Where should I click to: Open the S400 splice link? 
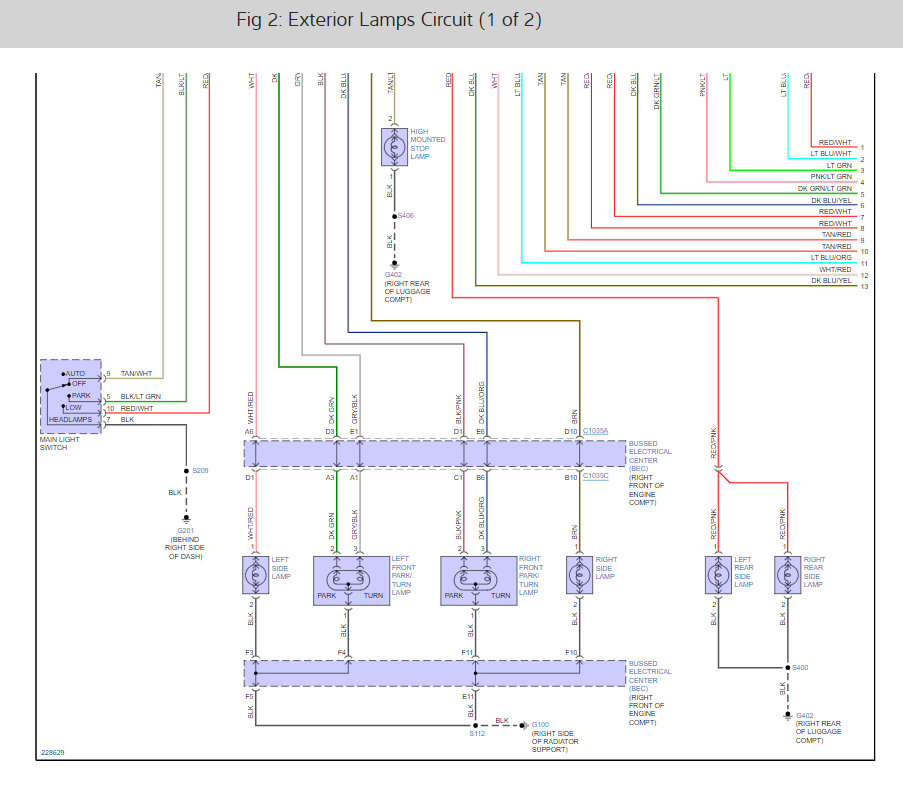800,667
